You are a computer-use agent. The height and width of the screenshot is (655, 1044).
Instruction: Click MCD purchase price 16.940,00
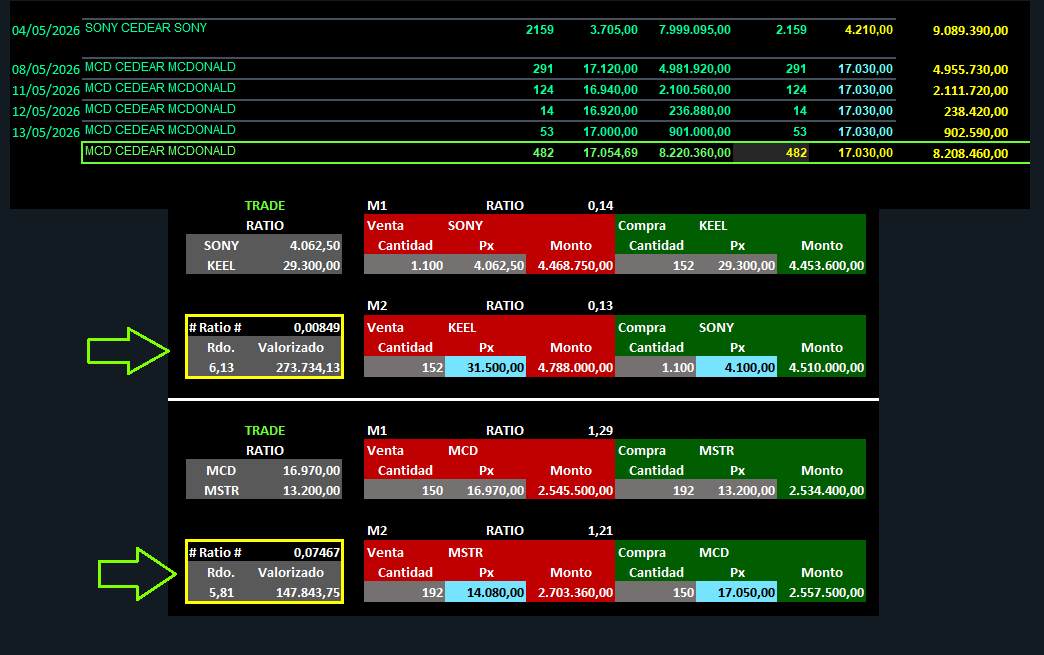point(610,90)
